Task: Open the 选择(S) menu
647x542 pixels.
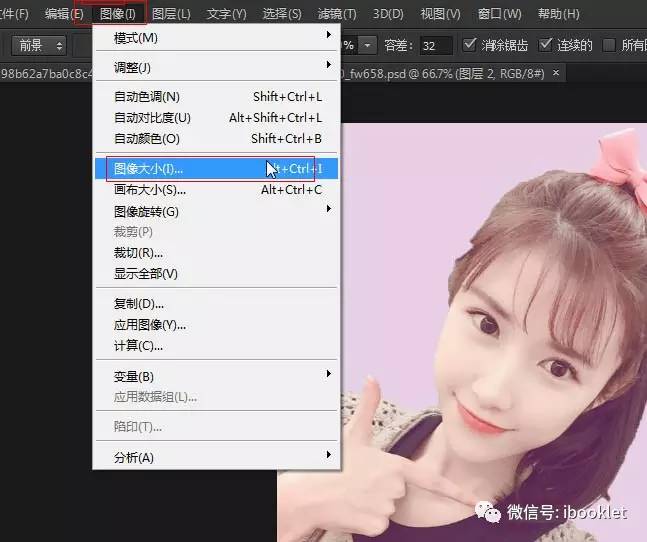Action: click(282, 14)
